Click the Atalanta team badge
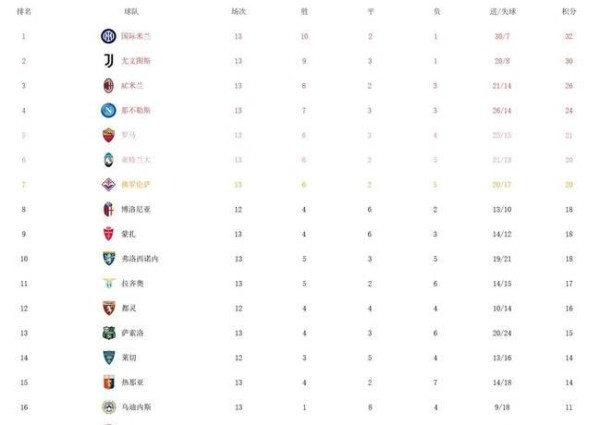This screenshot has width=600, height=425. click(x=108, y=160)
